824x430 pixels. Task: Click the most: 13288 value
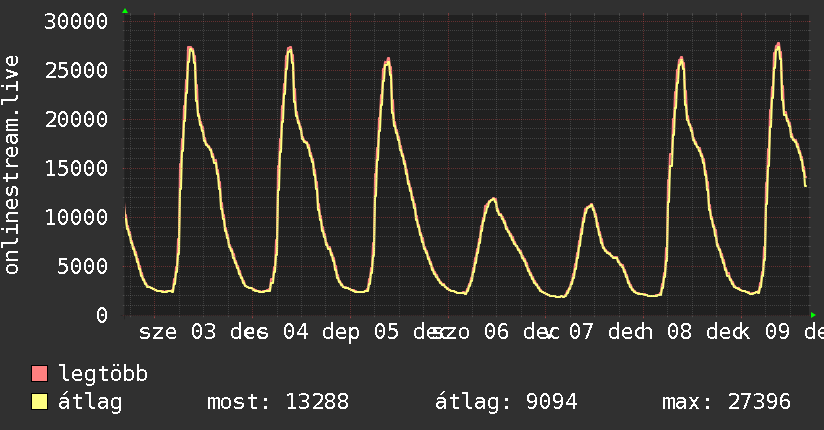tap(278, 402)
